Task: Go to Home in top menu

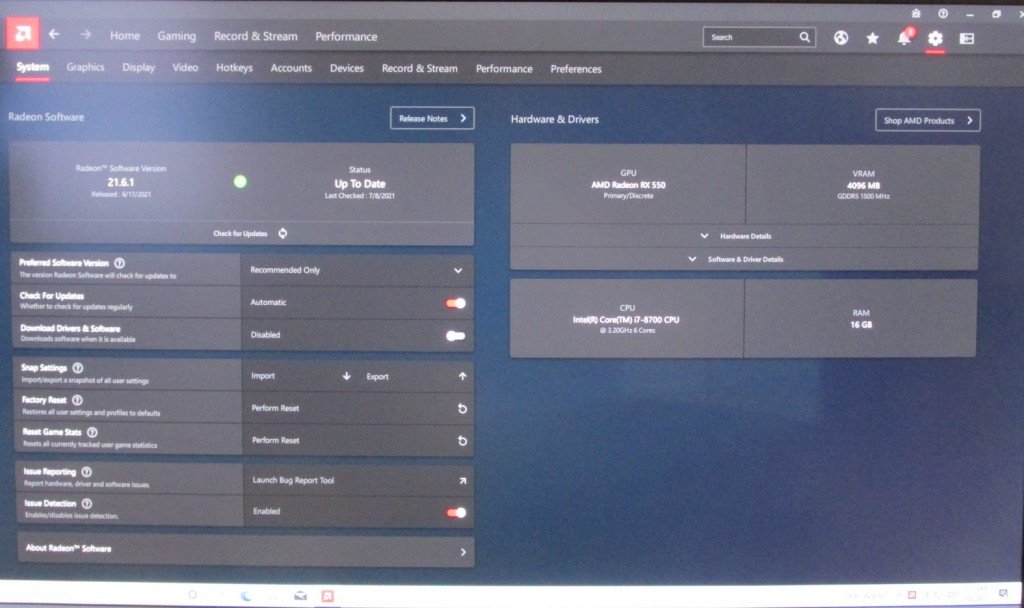Action: point(125,36)
